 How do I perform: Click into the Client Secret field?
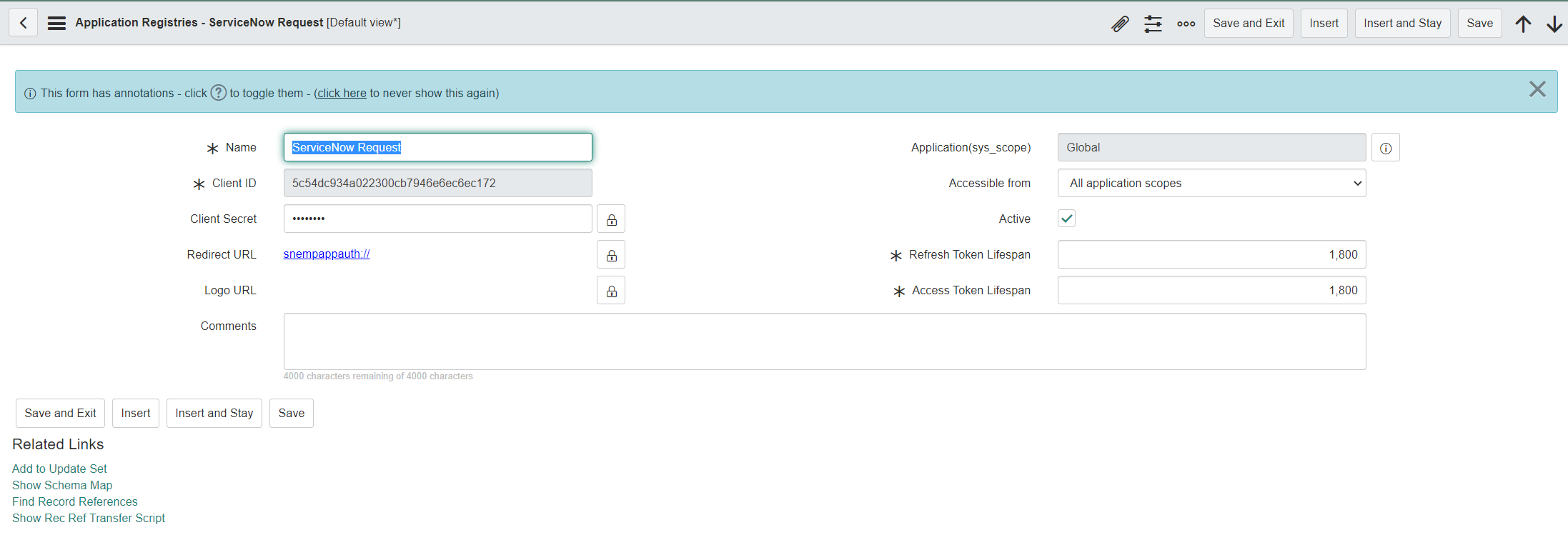pos(438,219)
